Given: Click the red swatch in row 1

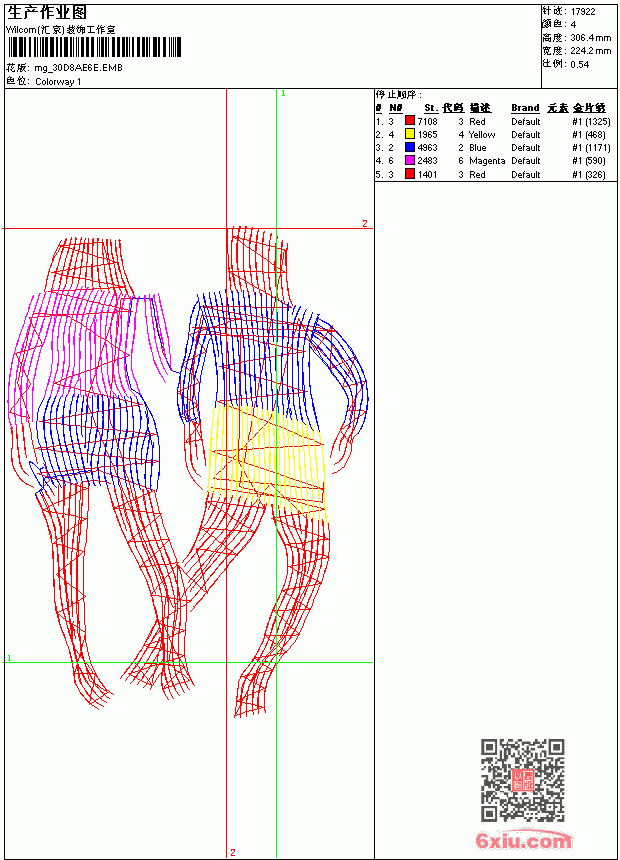Looking at the screenshot, I should (x=410, y=121).
